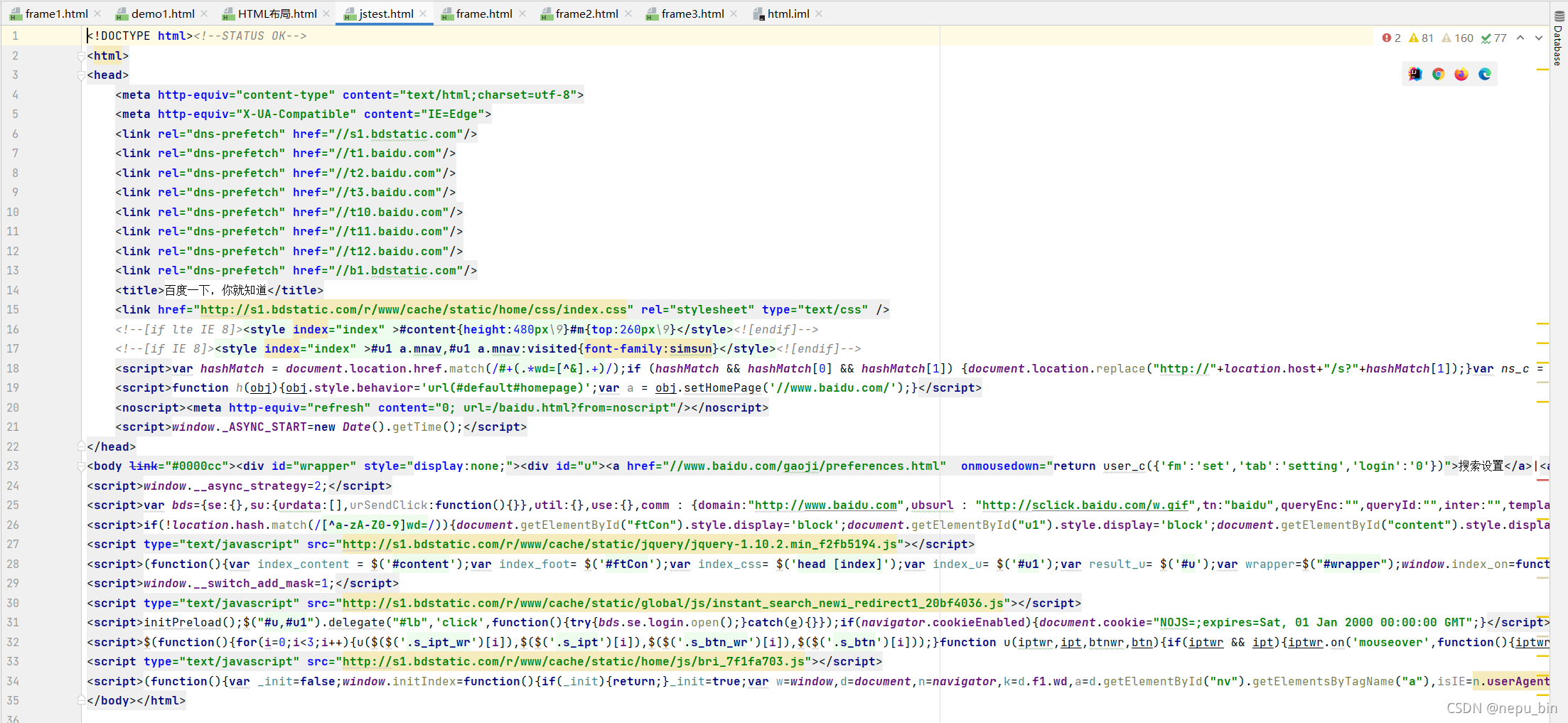Click the http://www.baidu.com URL on line 25
The height and width of the screenshot is (723, 1568).
pyautogui.click(x=826, y=505)
